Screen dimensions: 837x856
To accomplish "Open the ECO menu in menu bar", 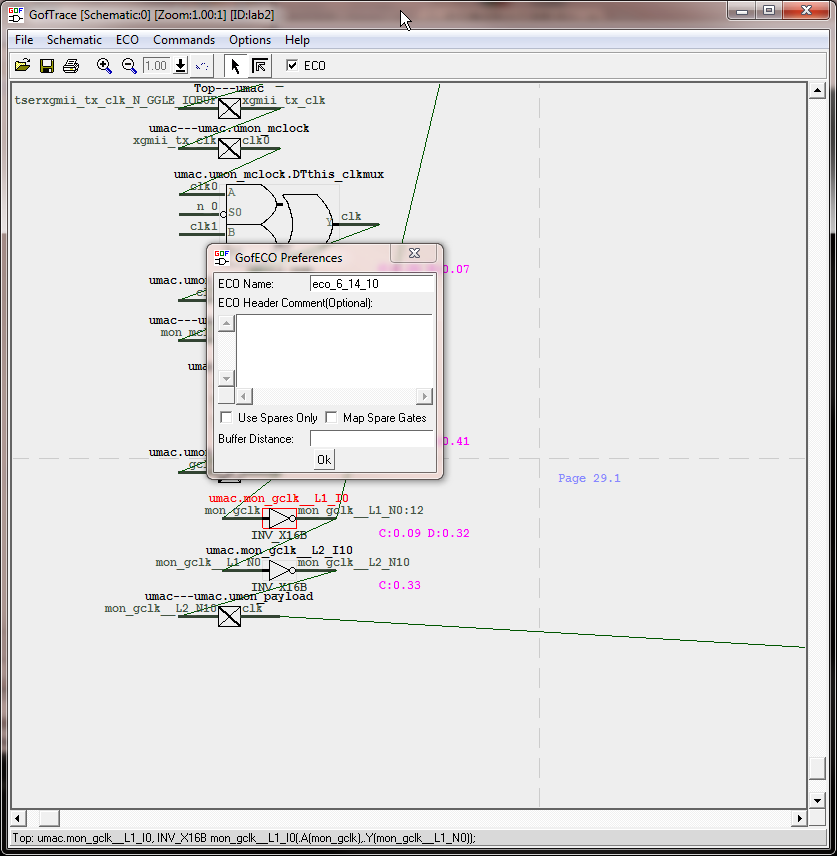I will coord(127,40).
